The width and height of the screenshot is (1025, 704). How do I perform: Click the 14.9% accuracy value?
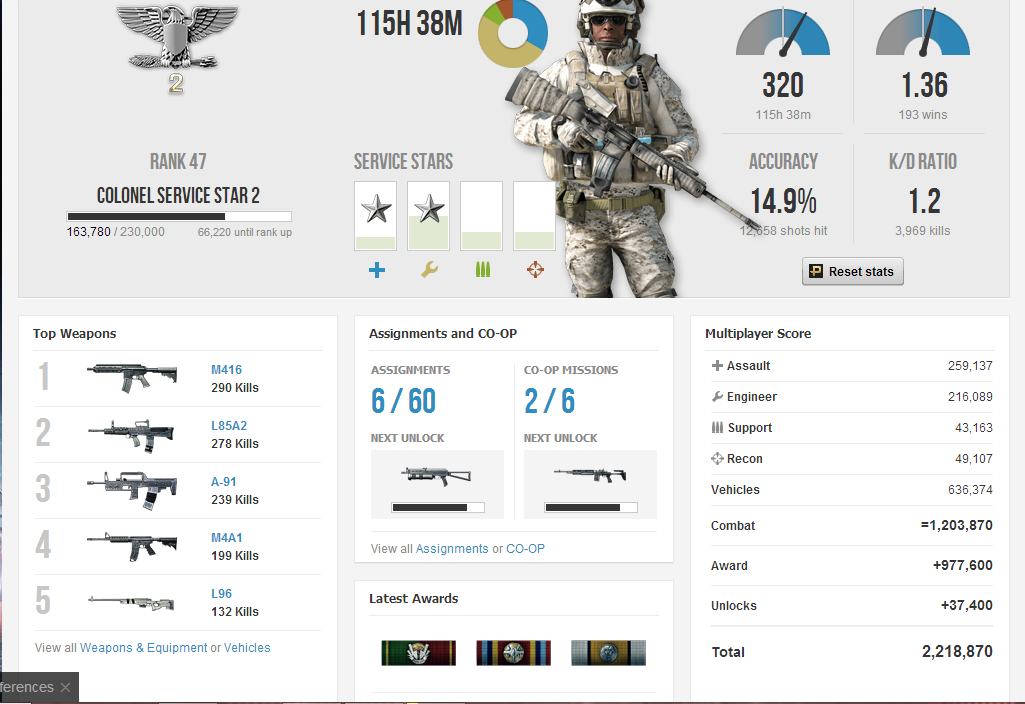[783, 201]
